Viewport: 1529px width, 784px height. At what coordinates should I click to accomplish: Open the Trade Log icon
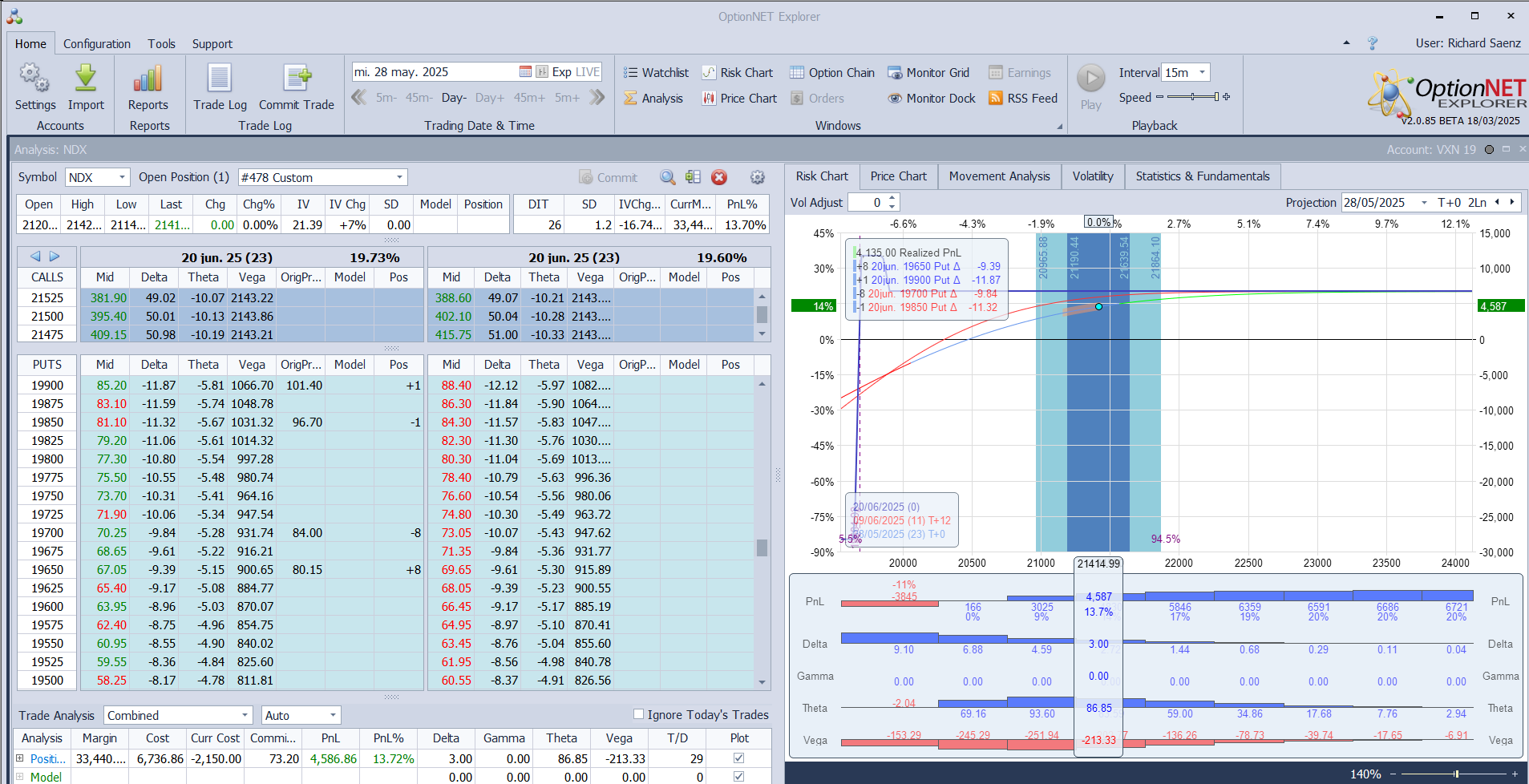pos(220,79)
